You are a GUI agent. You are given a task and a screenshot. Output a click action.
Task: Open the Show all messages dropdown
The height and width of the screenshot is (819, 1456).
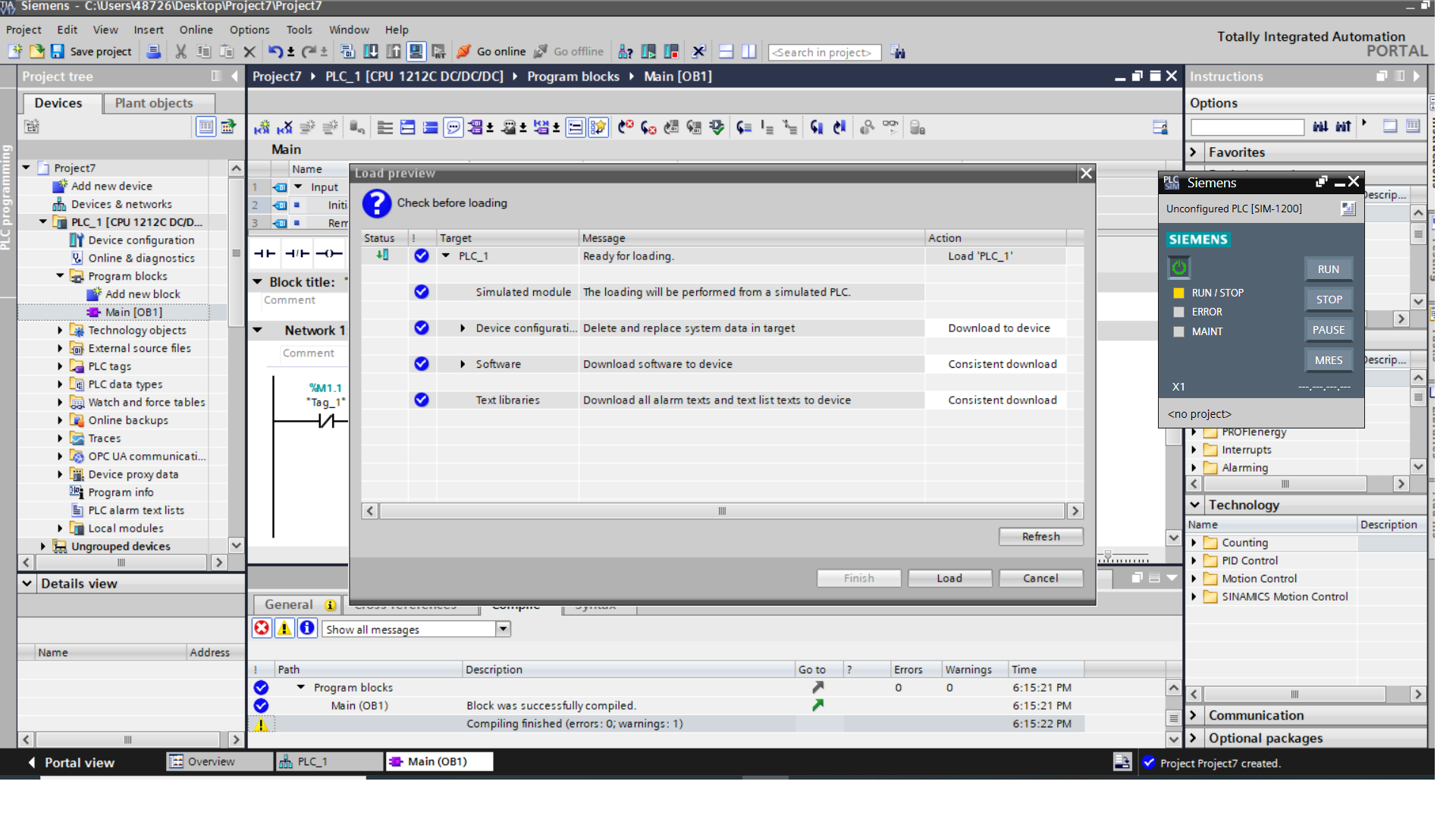pyautogui.click(x=503, y=629)
